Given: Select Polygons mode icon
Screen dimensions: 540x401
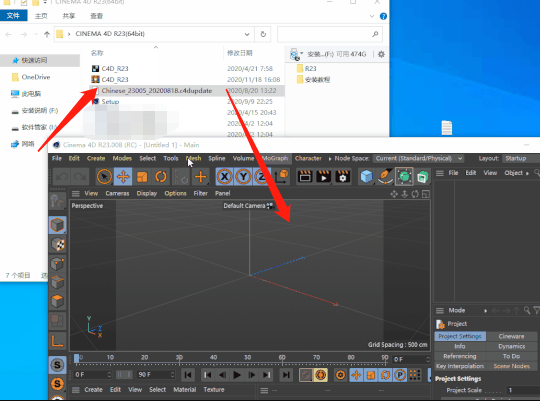Looking at the screenshot, I should [x=57, y=301].
